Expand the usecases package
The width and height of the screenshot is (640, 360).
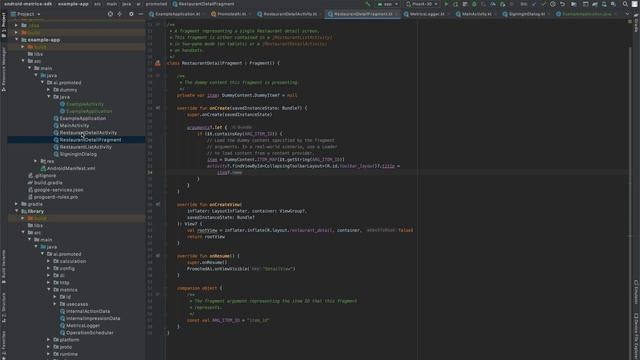pos(56,304)
